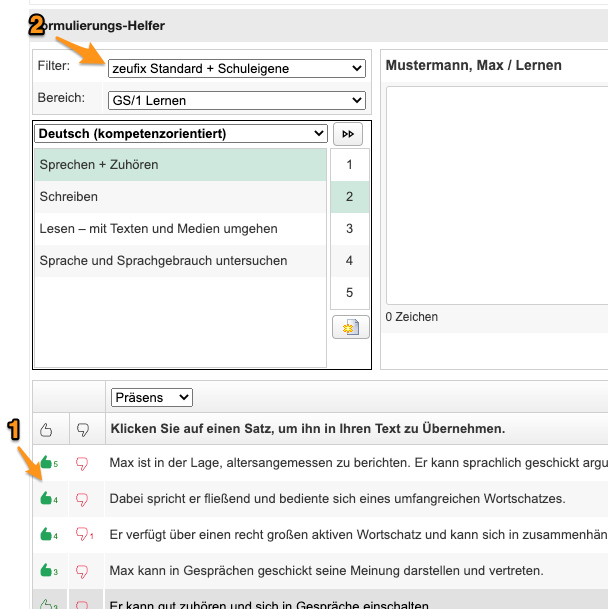Thumbs up the sentence 'Max ist in der Lage'
Image resolution: width=608 pixels, height=609 pixels.
pyautogui.click(x=46, y=462)
